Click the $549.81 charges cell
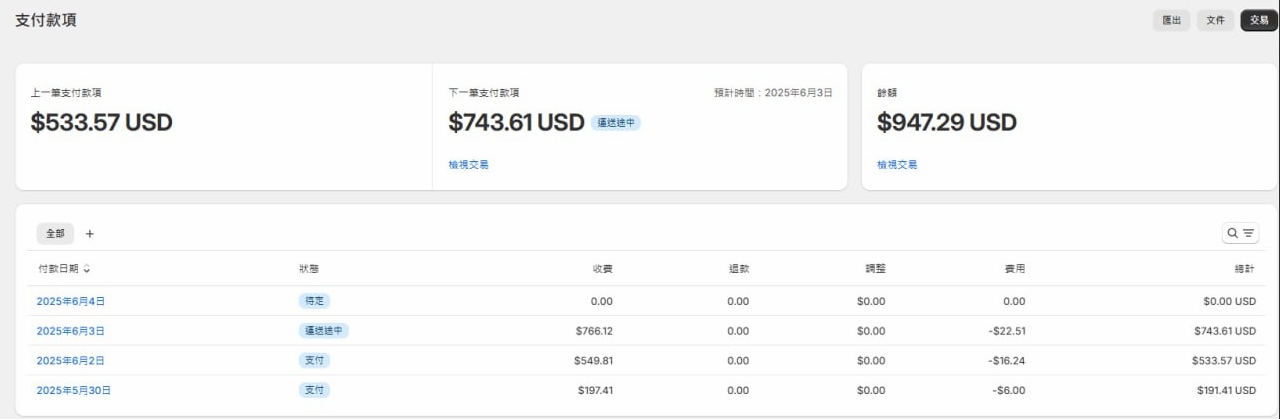The width and height of the screenshot is (1280, 419). pyautogui.click(x=594, y=360)
